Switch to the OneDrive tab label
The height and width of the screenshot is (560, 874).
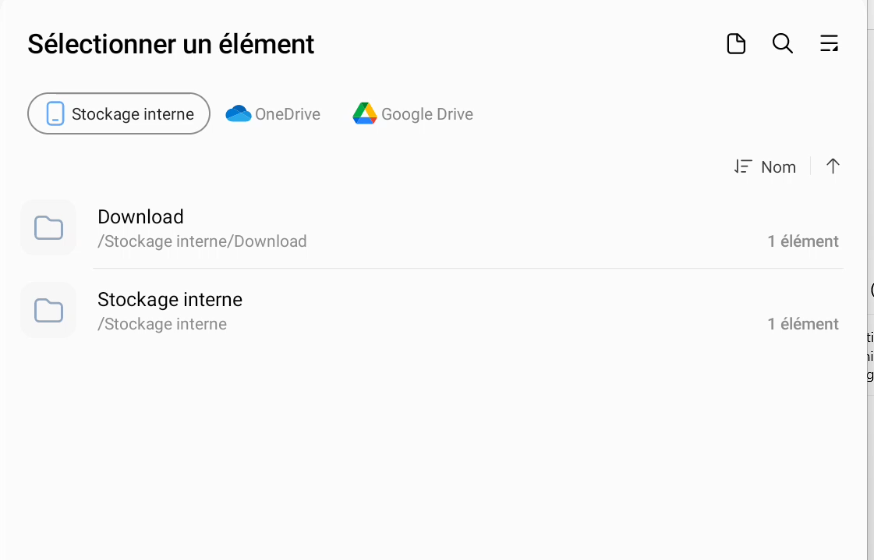[x=287, y=114]
